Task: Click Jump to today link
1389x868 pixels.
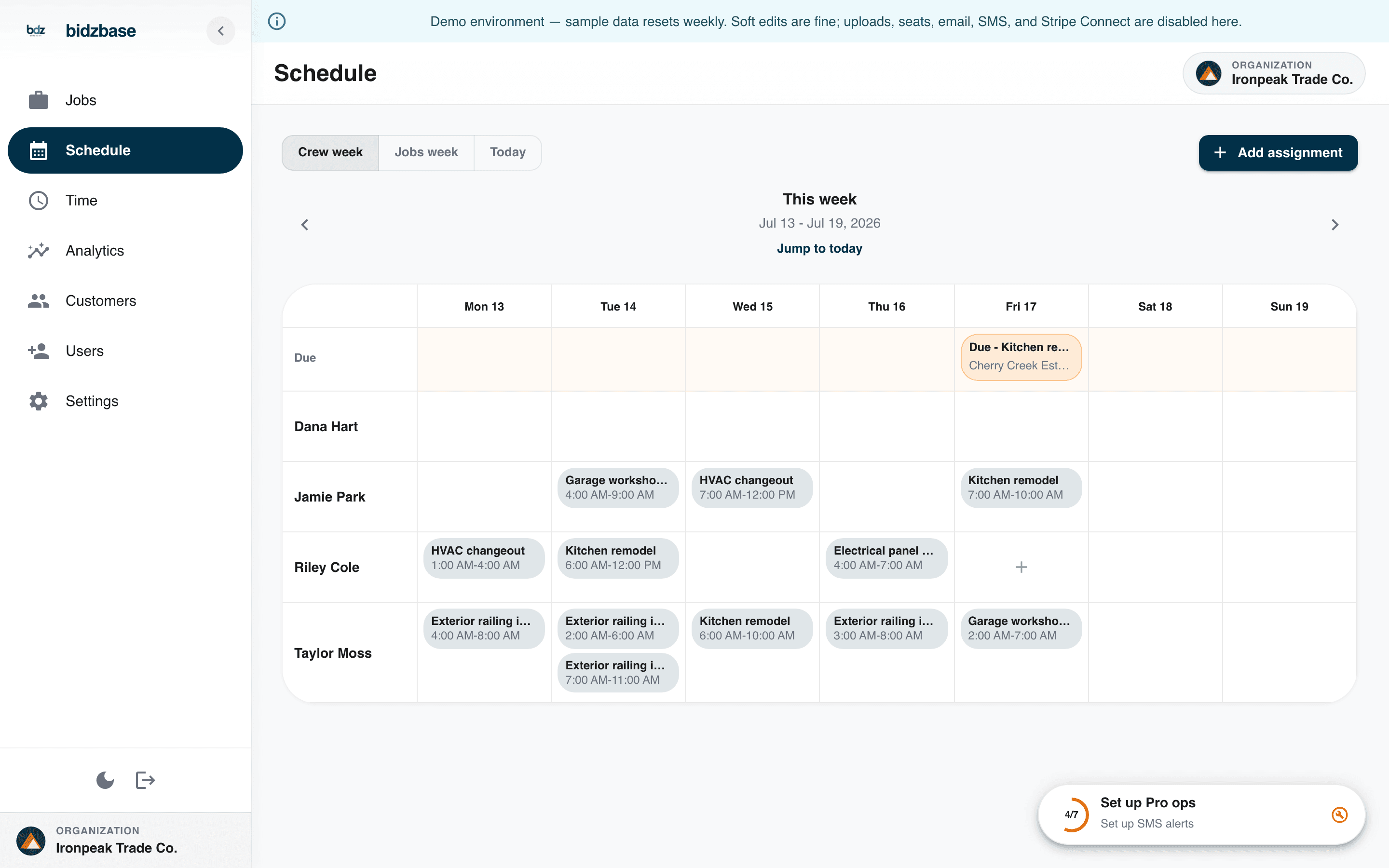Action: [x=819, y=248]
